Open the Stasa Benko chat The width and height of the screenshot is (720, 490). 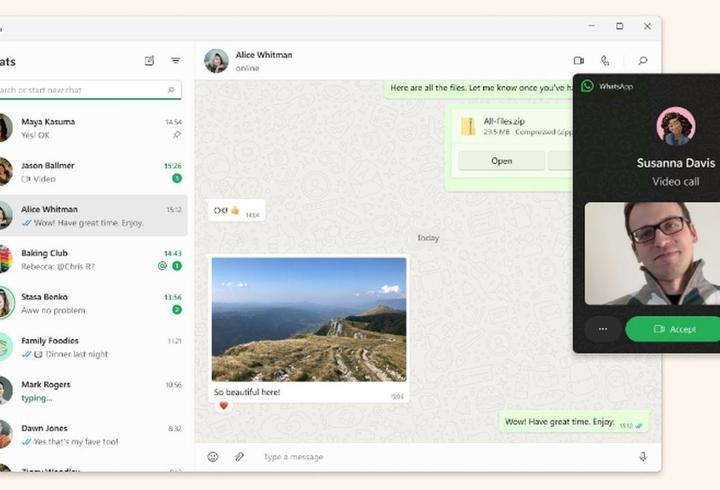[93, 303]
